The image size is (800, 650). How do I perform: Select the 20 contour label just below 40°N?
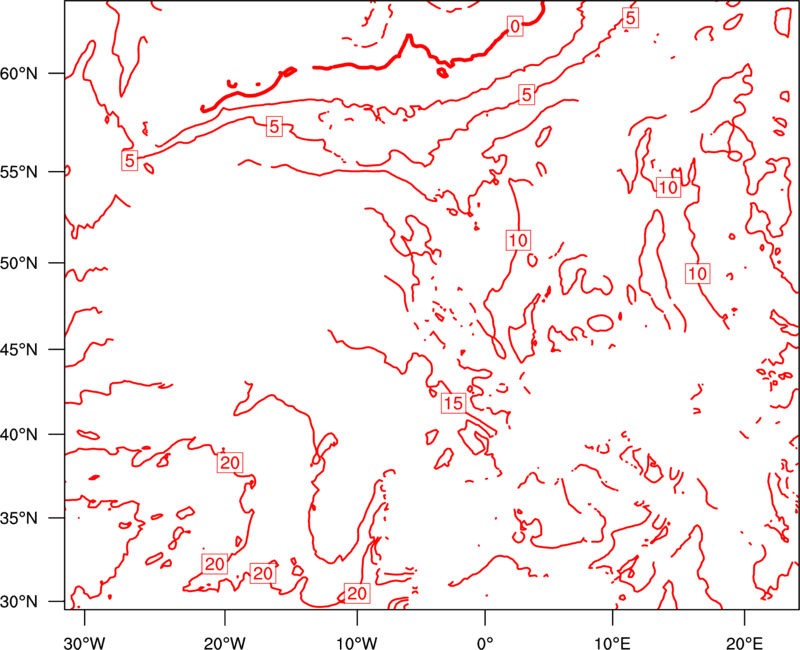click(230, 463)
